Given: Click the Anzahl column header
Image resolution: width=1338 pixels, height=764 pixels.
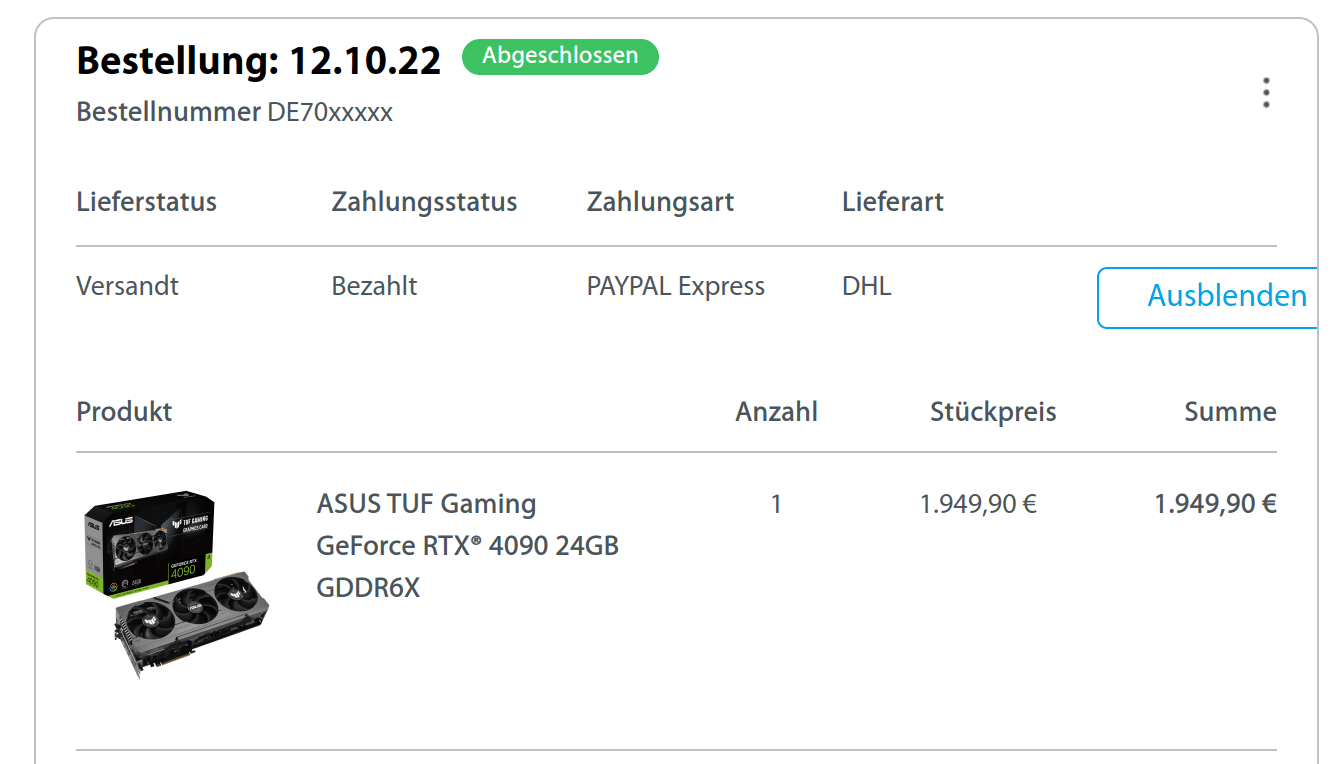Looking at the screenshot, I should pyautogui.click(x=776, y=412).
